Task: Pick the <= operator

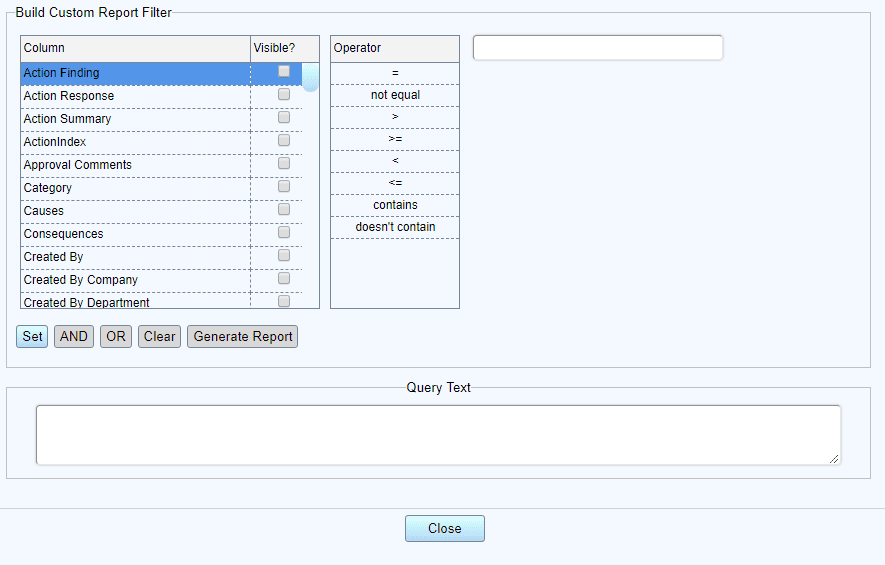Action: (395, 183)
